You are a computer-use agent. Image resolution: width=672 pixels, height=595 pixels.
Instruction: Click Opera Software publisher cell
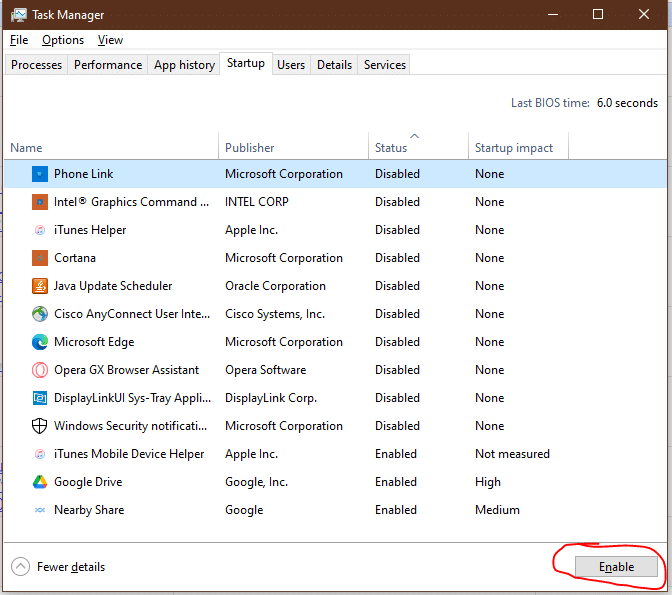tap(266, 370)
